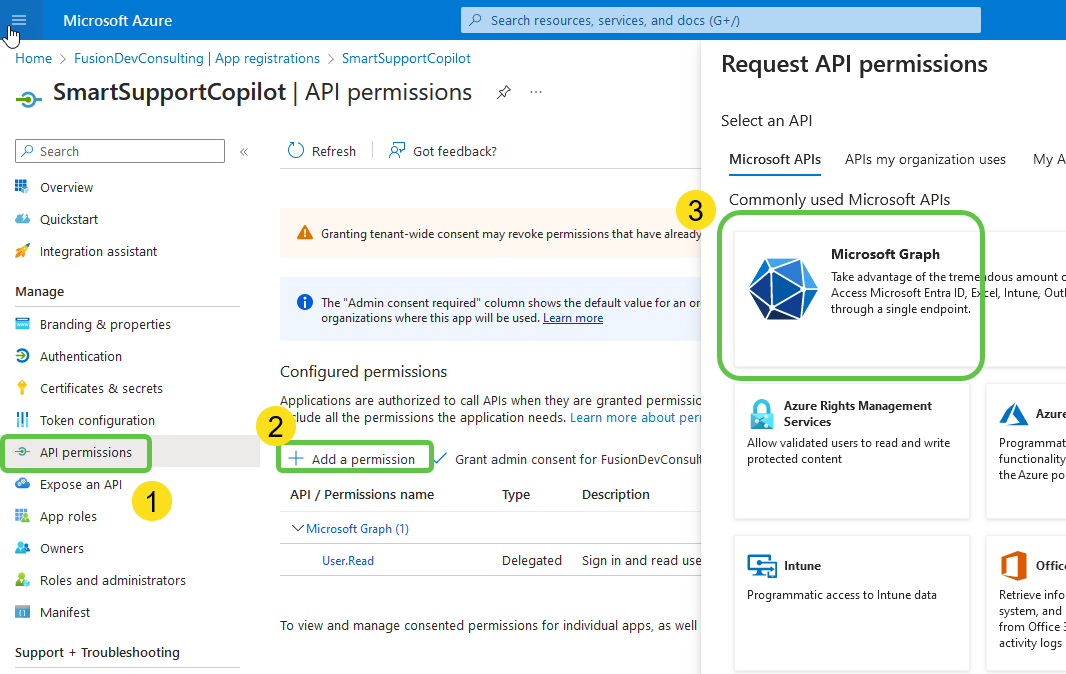Pin the API permissions page

pos(503,91)
